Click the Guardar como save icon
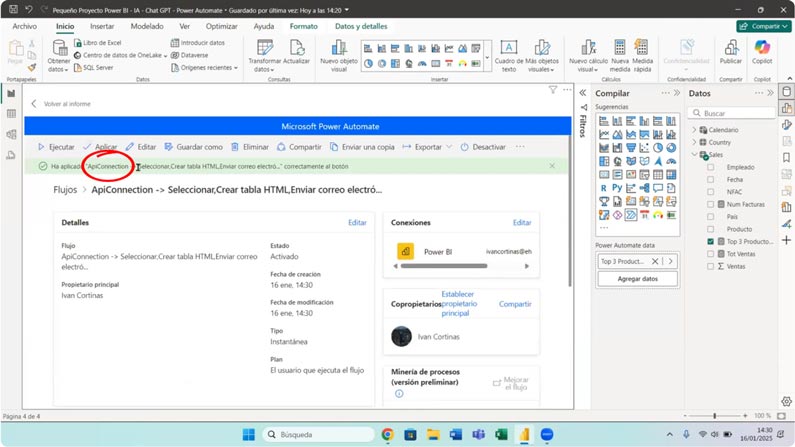This screenshot has width=795, height=447. pyautogui.click(x=170, y=147)
